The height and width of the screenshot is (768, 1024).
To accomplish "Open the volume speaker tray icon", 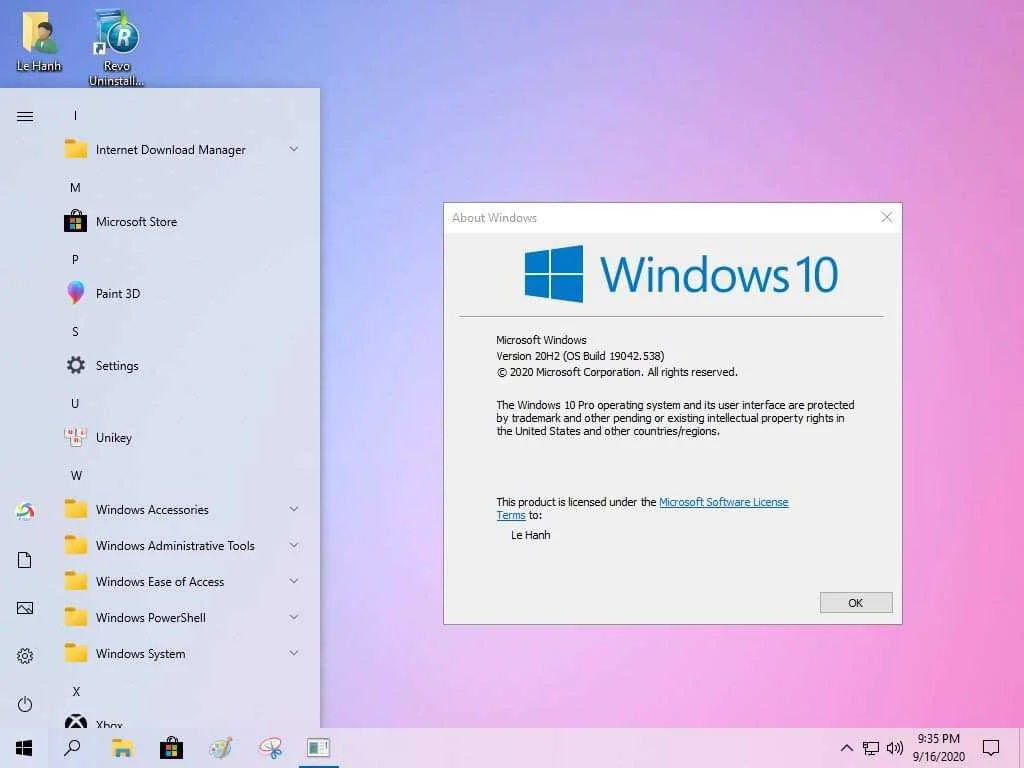I will point(895,748).
